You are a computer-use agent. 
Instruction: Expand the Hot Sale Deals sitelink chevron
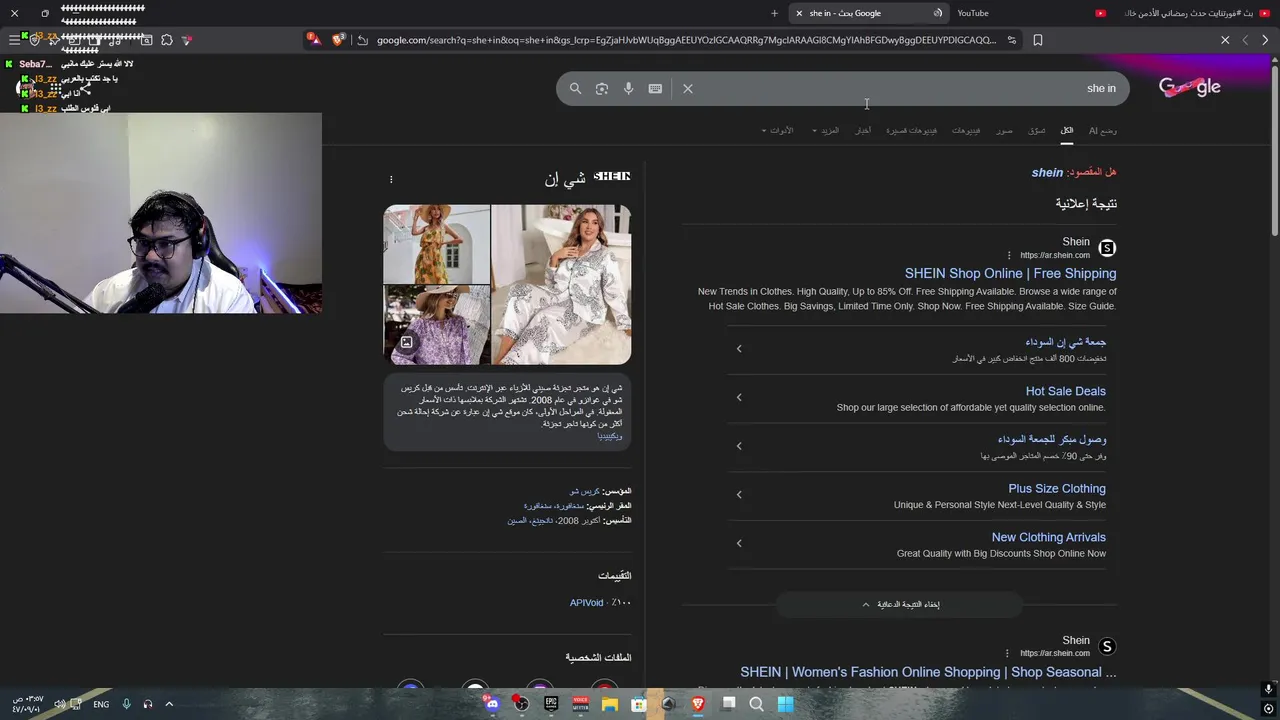point(739,397)
